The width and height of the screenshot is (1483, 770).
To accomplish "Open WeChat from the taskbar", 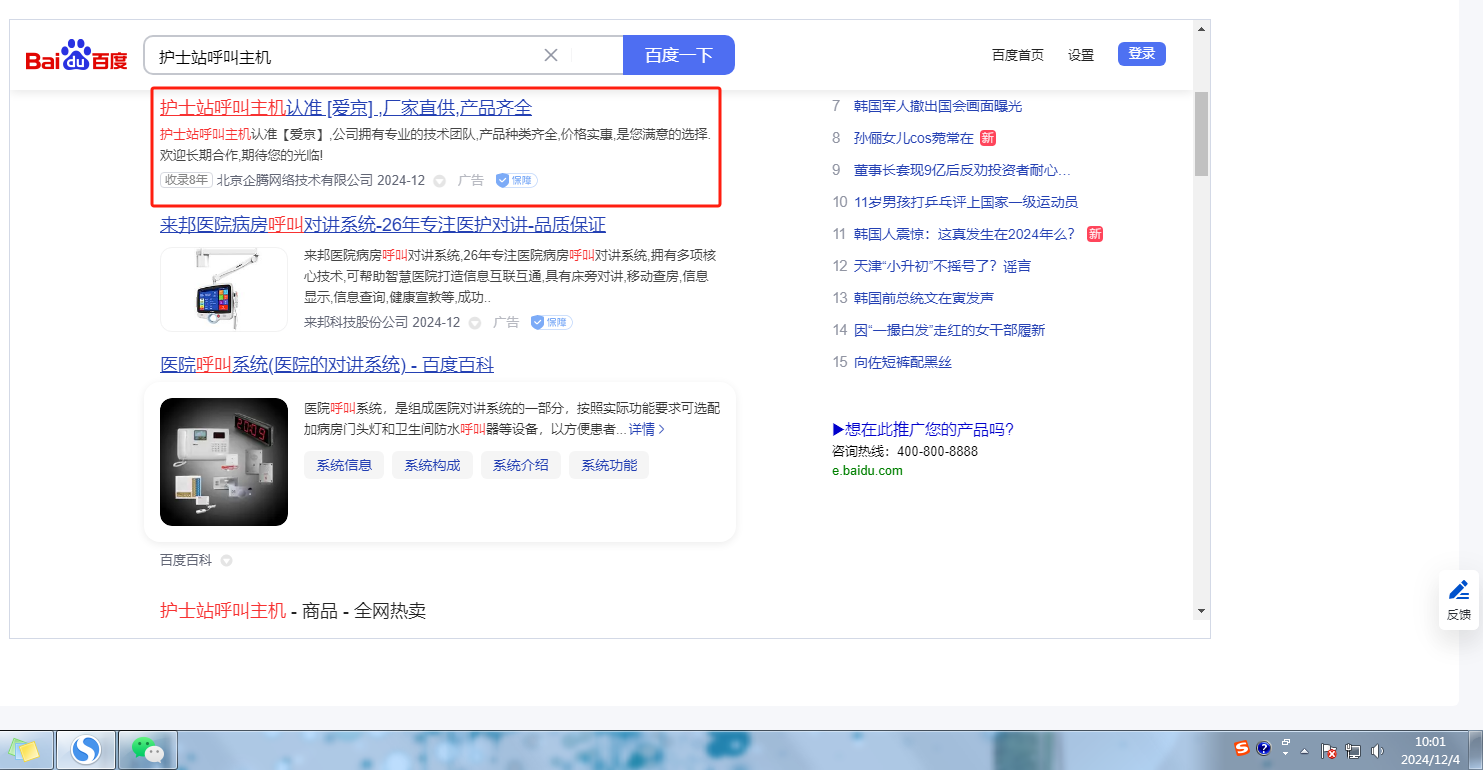I will [147, 749].
